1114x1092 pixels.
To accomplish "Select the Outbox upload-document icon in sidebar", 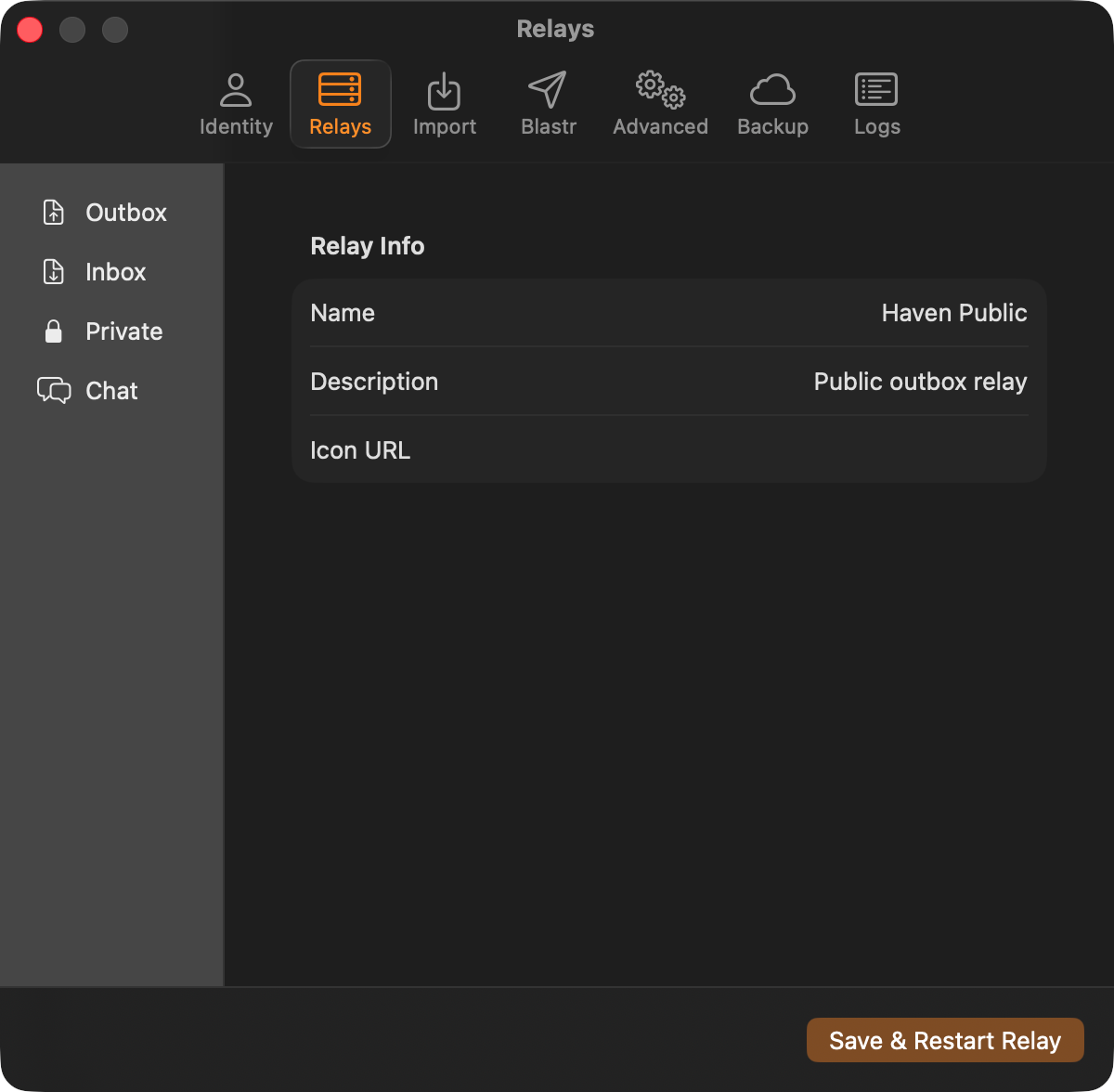I will pos(54,213).
